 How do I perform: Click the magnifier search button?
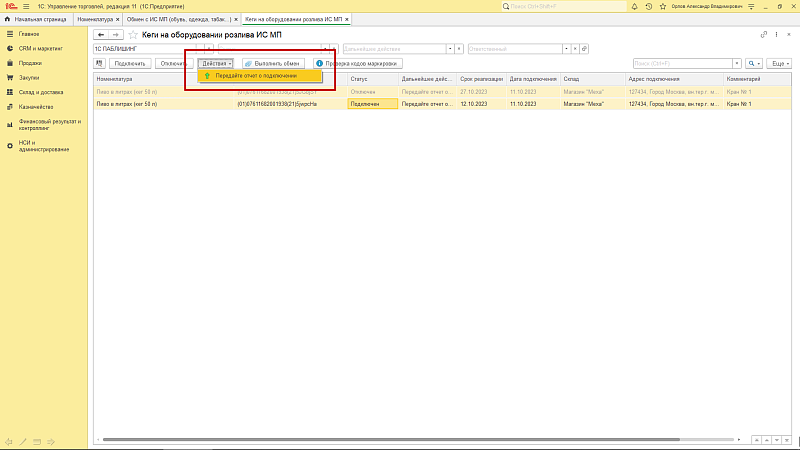pyautogui.click(x=754, y=64)
